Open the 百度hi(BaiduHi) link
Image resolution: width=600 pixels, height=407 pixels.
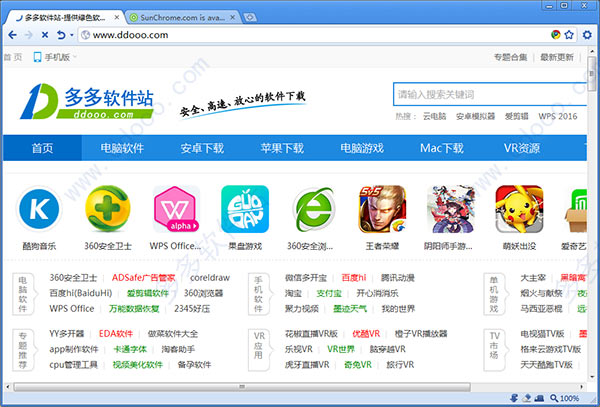point(81,293)
